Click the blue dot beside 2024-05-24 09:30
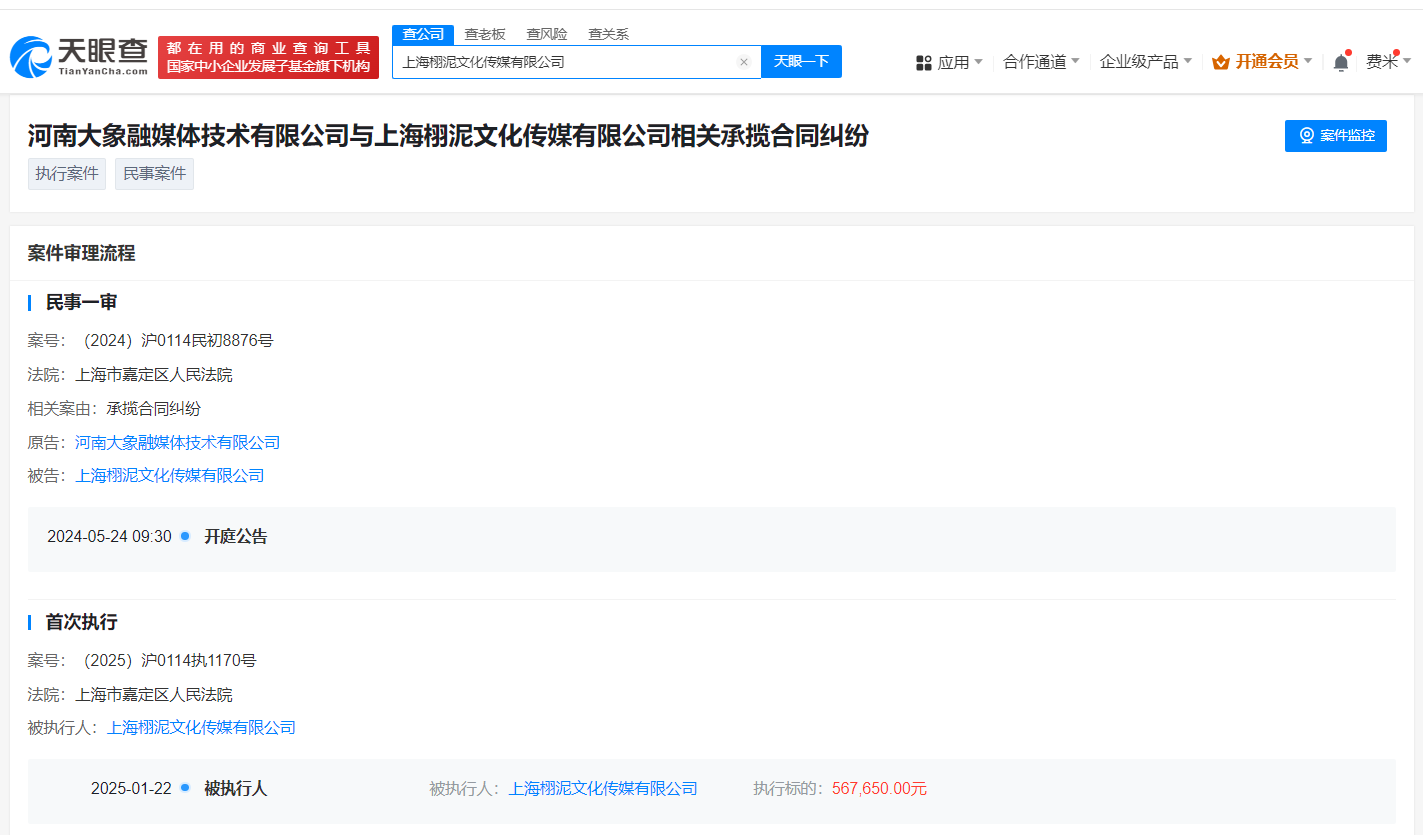1423x835 pixels. point(185,536)
